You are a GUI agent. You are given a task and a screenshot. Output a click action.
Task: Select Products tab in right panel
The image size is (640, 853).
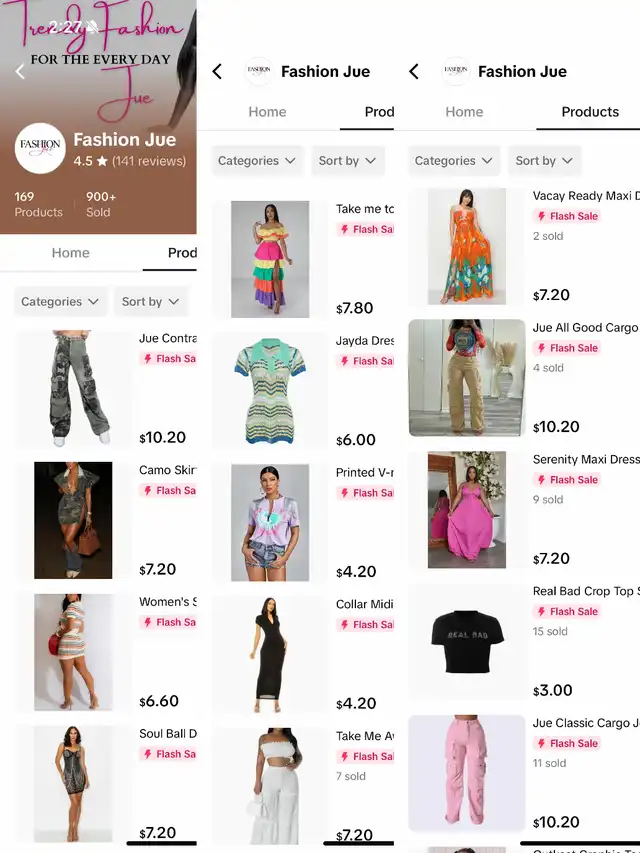590,112
